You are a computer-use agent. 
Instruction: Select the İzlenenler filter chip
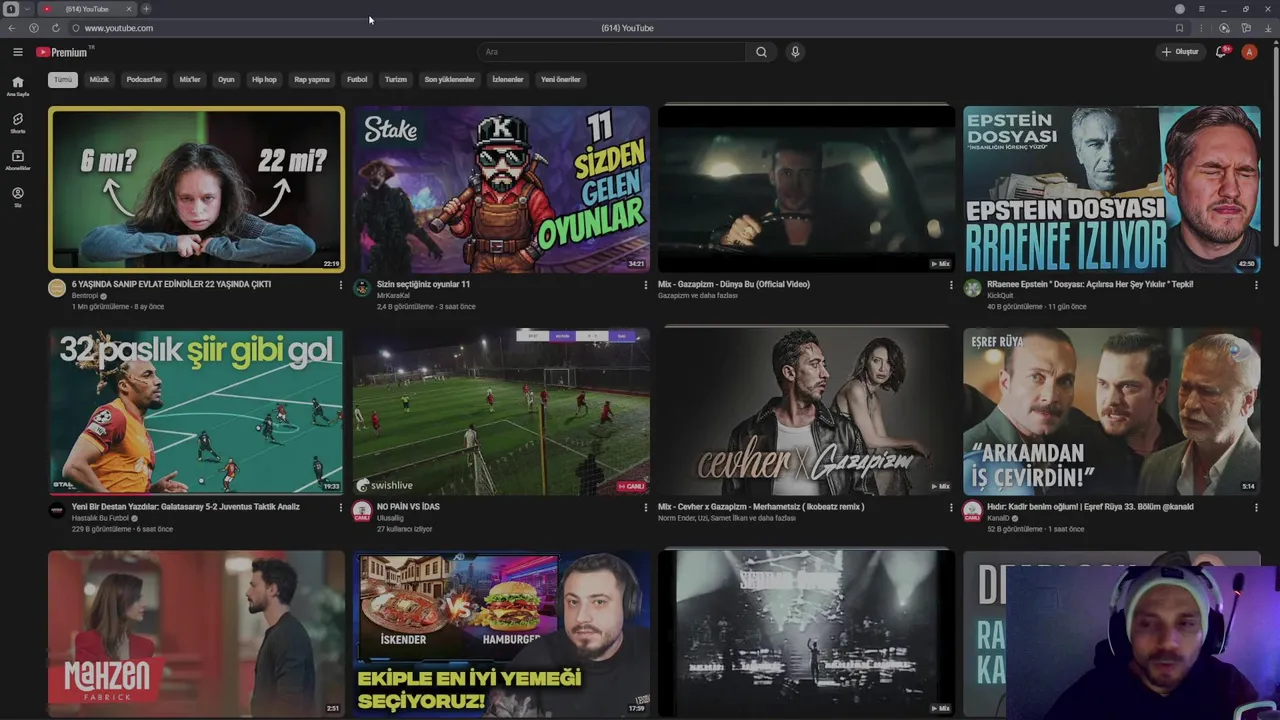[508, 79]
